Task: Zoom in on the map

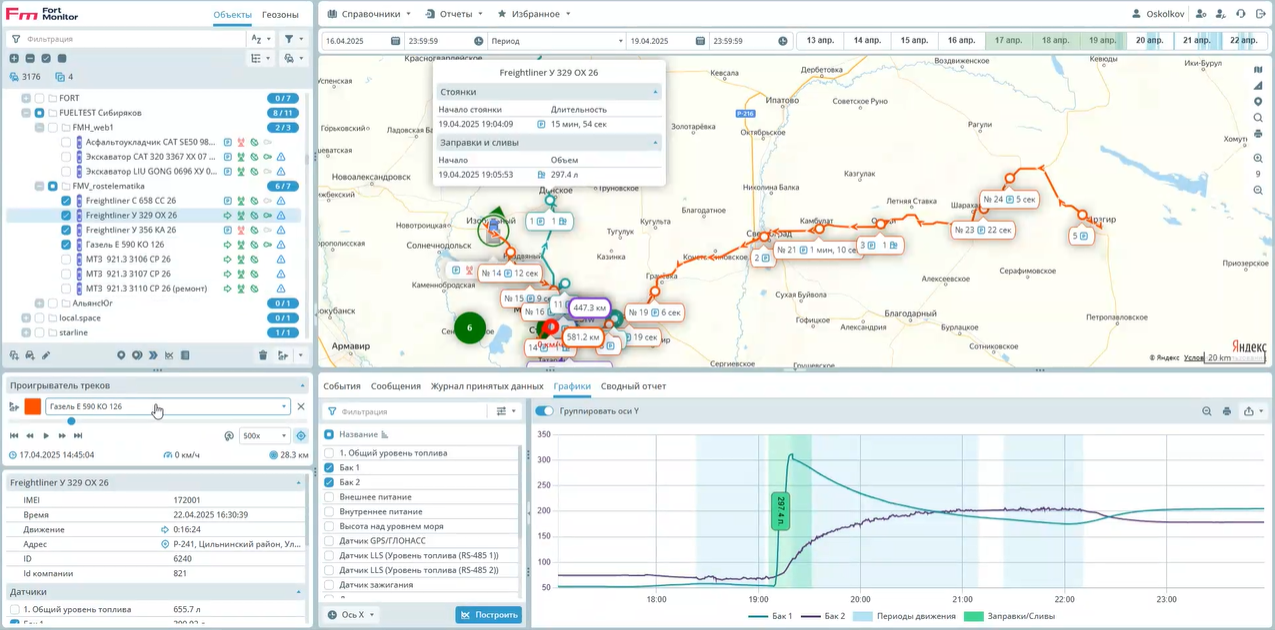Action: click(x=1258, y=158)
